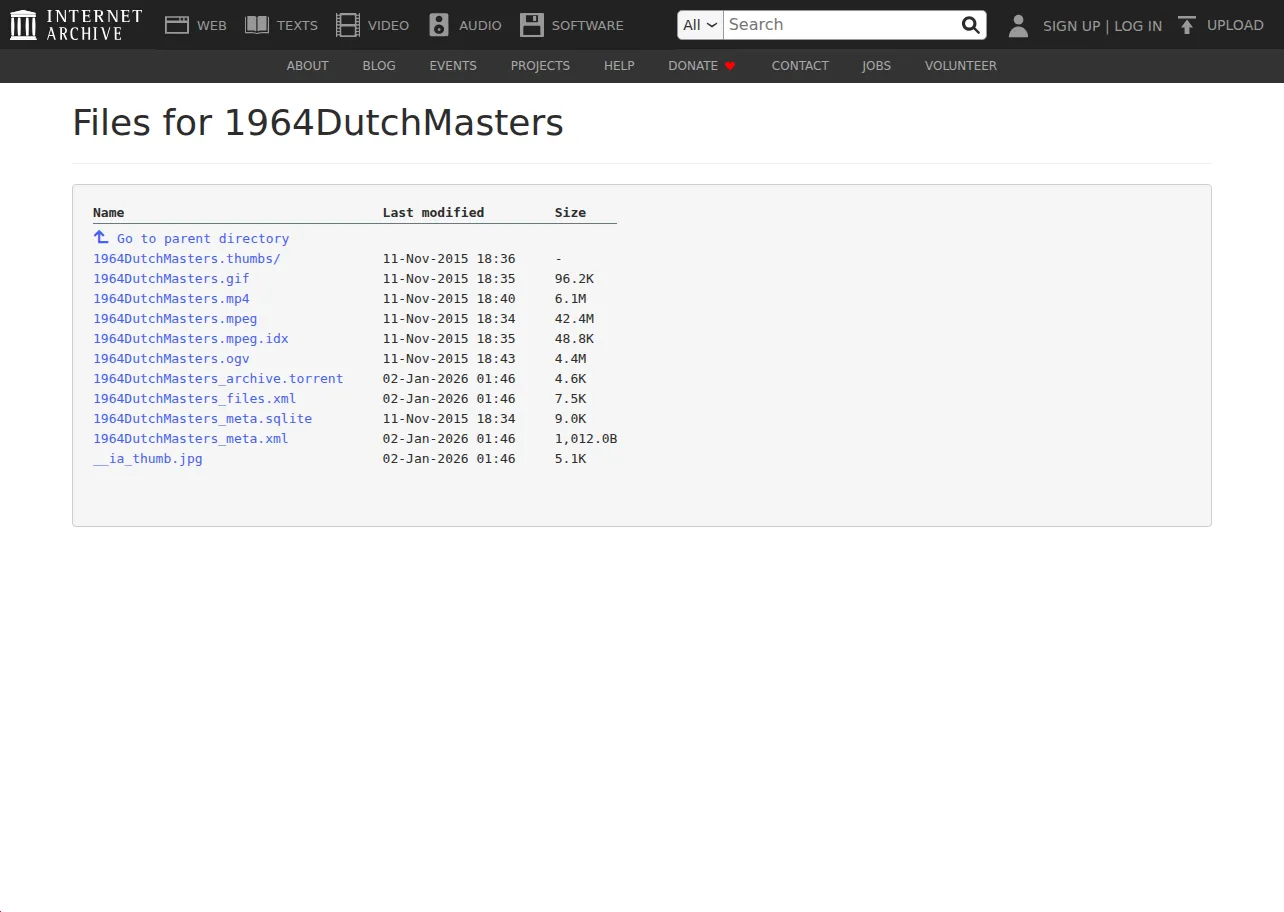Expand the All search scope dropdown
Viewport: 1284px width, 912px height.
click(700, 25)
